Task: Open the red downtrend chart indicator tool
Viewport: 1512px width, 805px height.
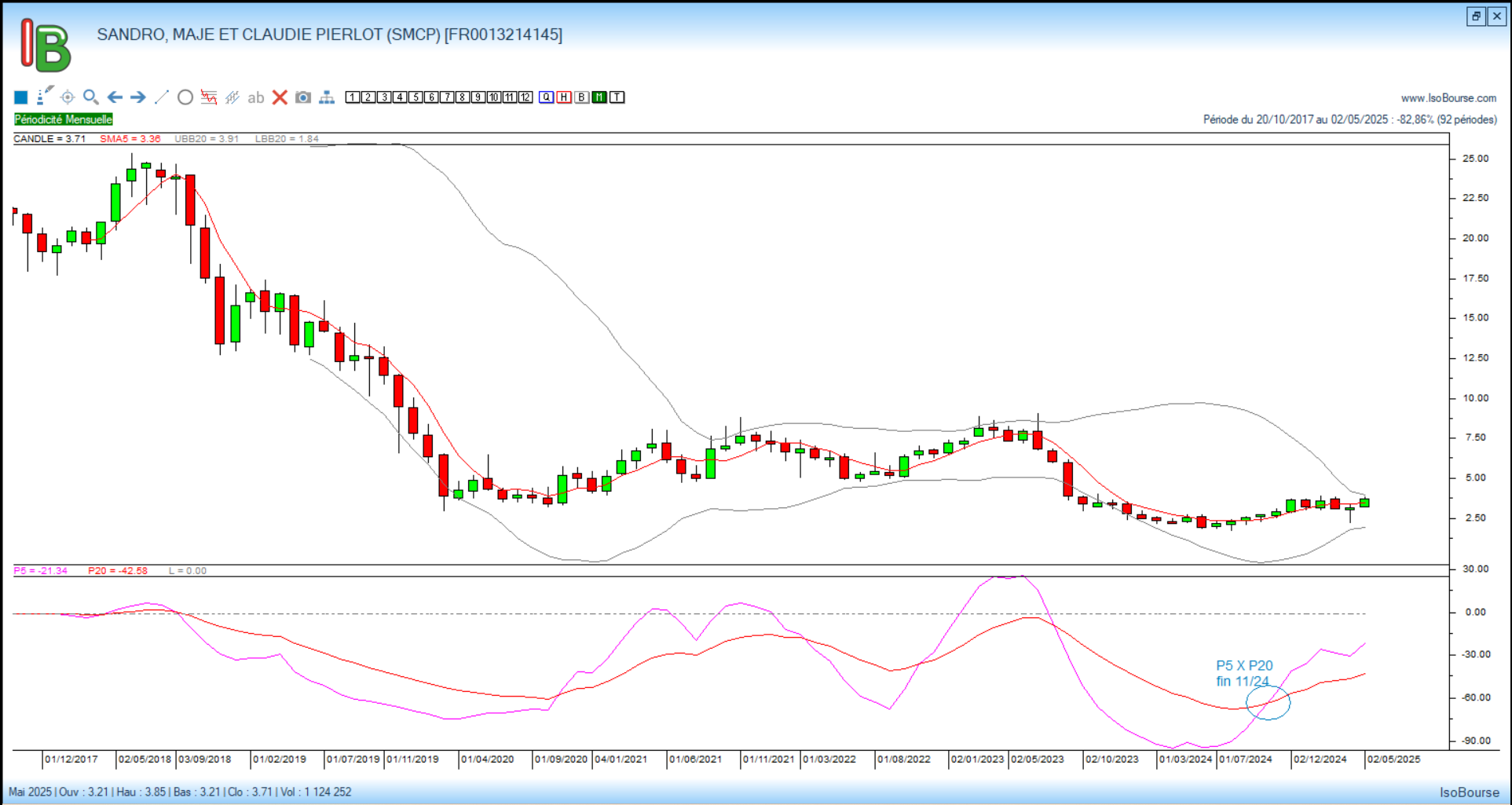Action: (209, 97)
